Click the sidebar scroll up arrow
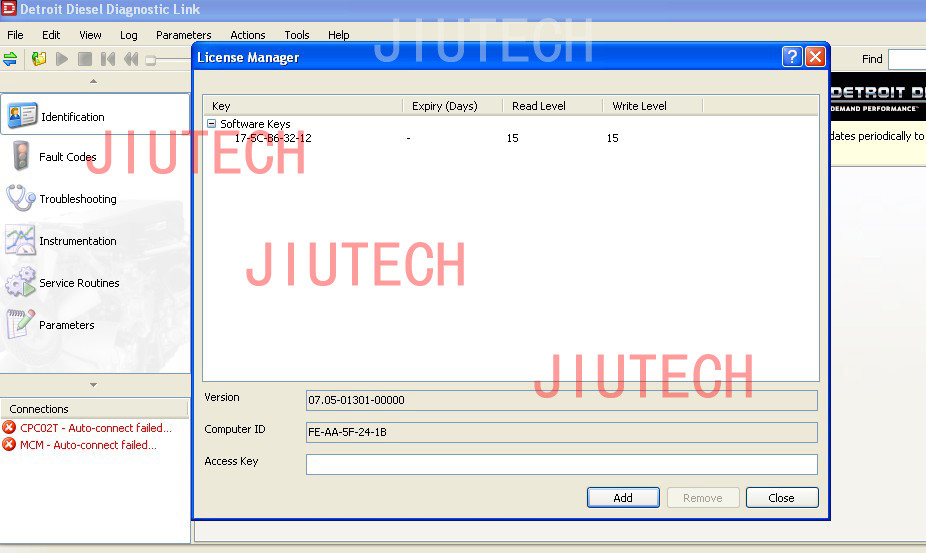Viewport: 926px width, 553px height. pos(93,81)
